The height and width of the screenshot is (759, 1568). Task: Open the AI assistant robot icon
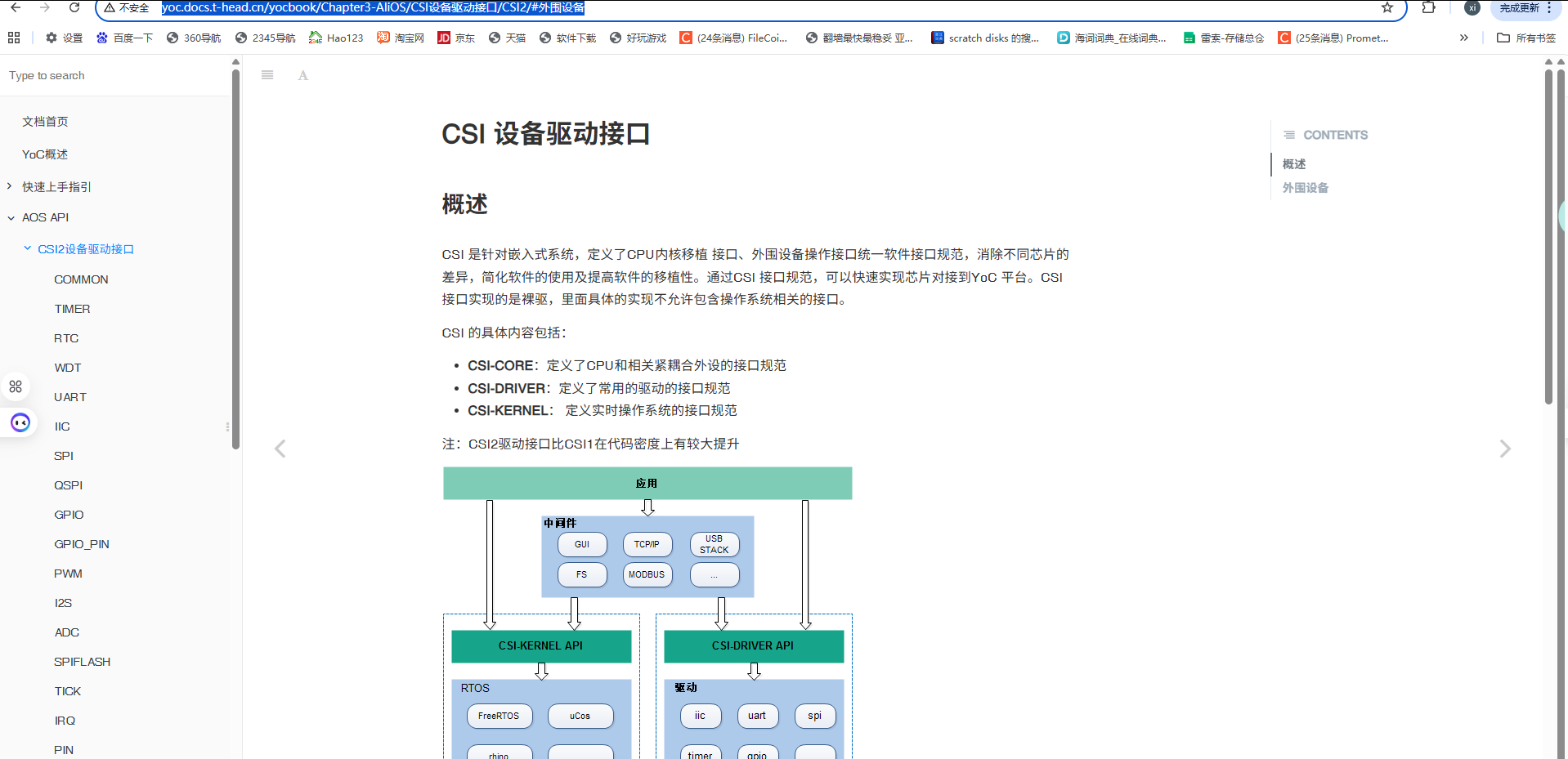click(x=20, y=422)
